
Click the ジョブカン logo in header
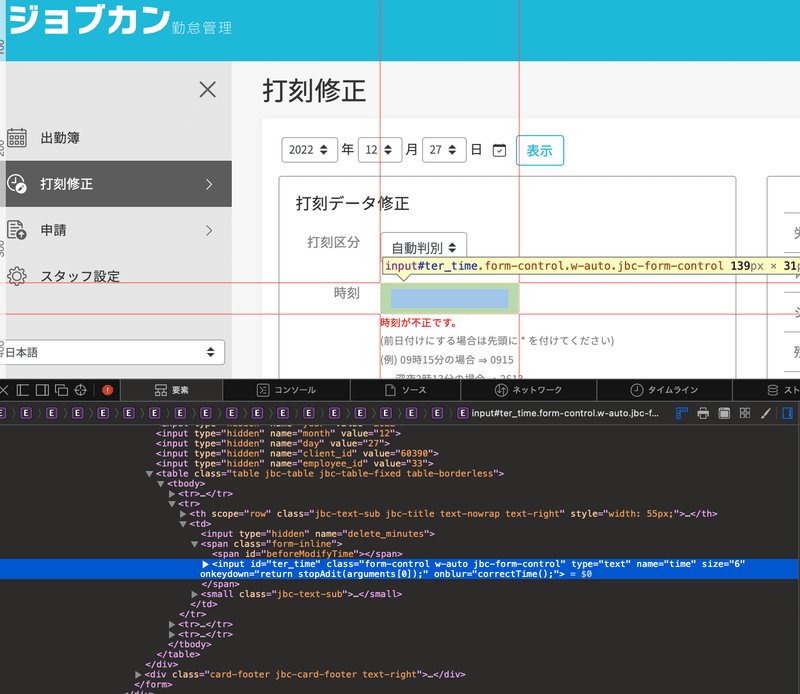point(120,20)
